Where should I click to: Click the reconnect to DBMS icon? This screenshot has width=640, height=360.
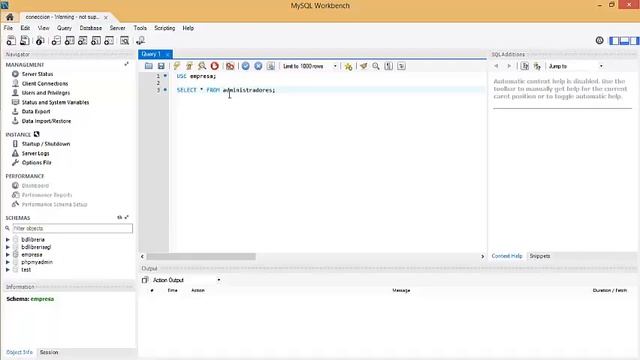tap(140, 40)
